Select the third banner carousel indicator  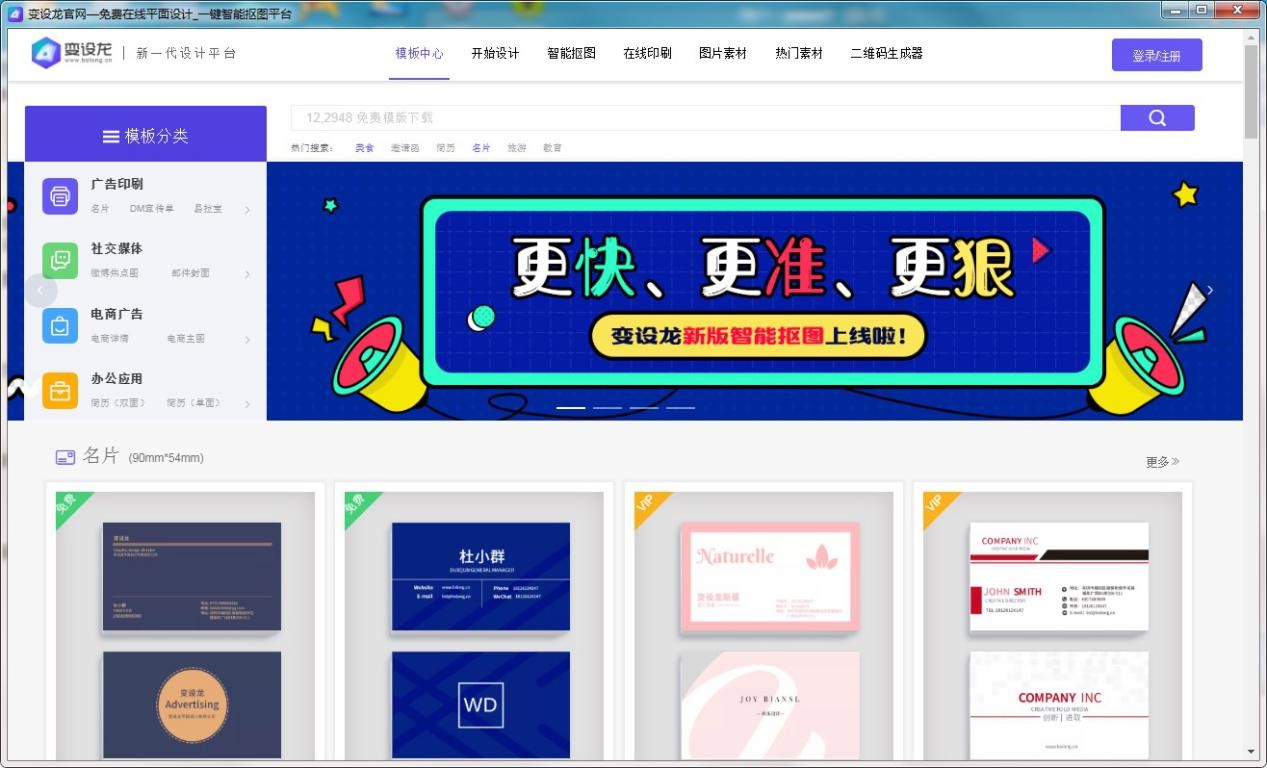(644, 408)
